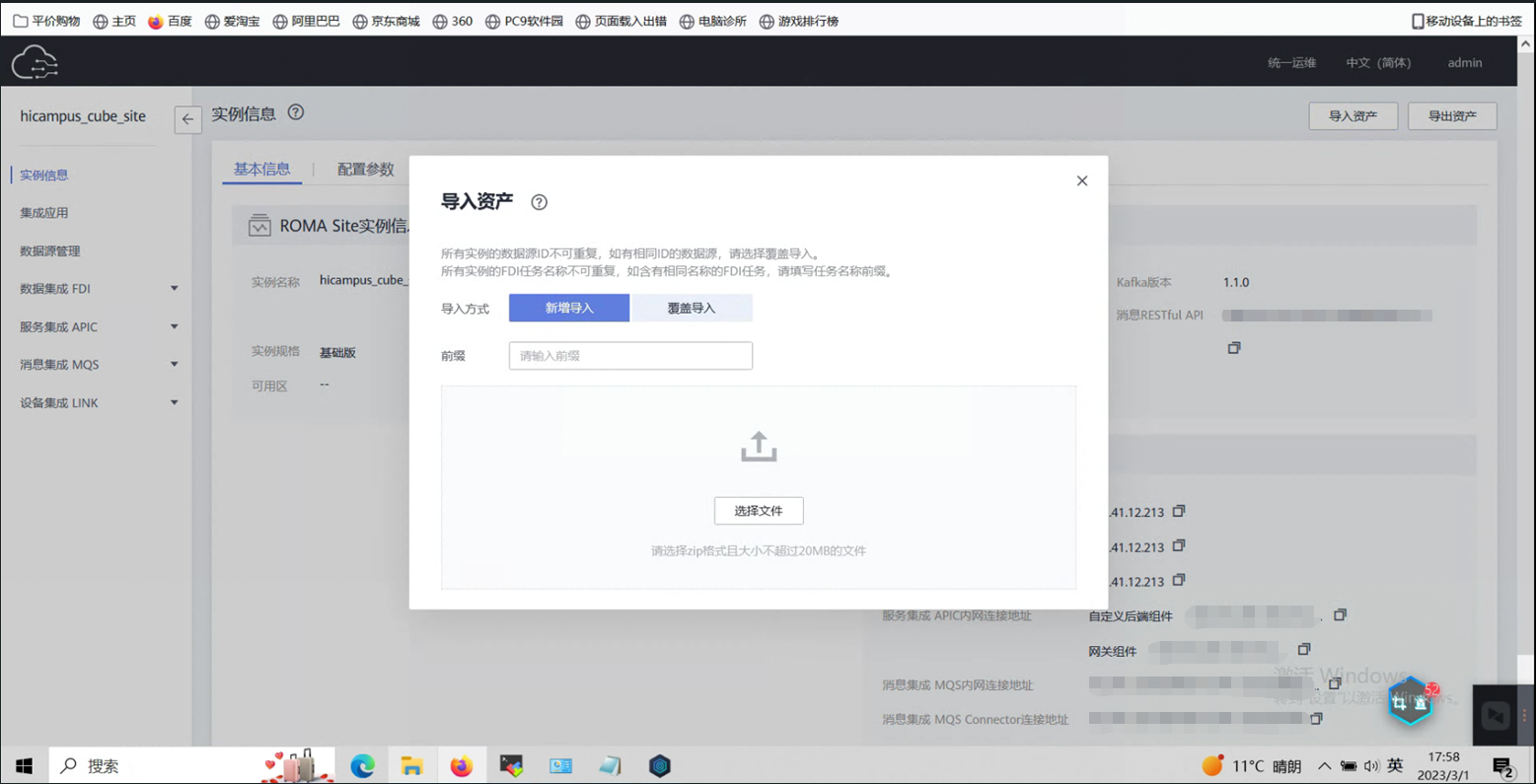Open the 平价购物 bookmark folder
This screenshot has height=784, width=1536.
[46, 21]
